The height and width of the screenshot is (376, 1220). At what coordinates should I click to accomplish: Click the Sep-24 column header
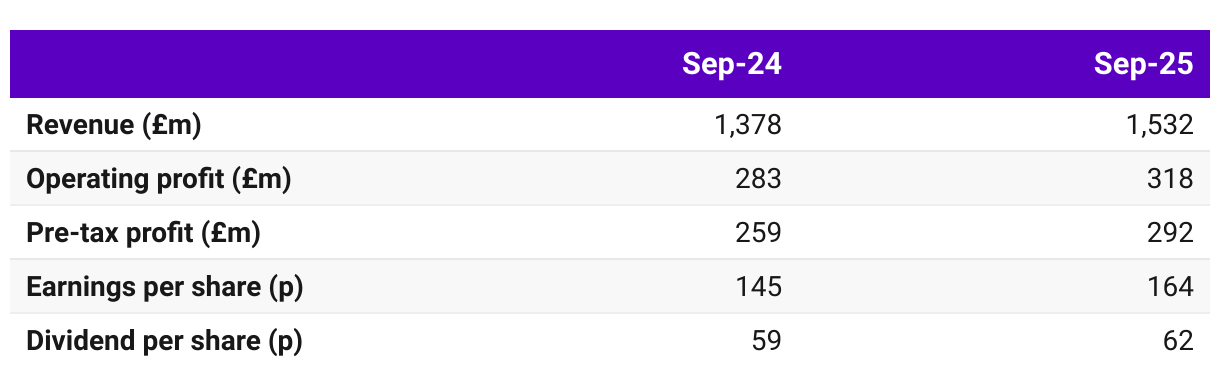pos(731,64)
